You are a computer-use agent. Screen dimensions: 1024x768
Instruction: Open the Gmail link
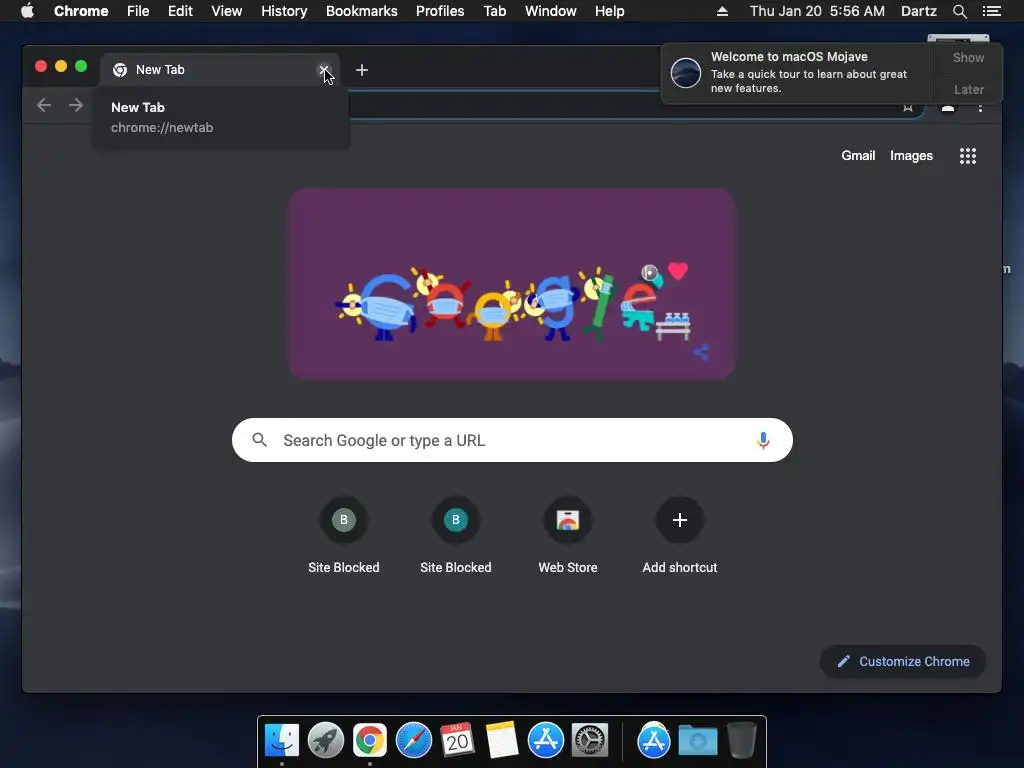(x=858, y=155)
